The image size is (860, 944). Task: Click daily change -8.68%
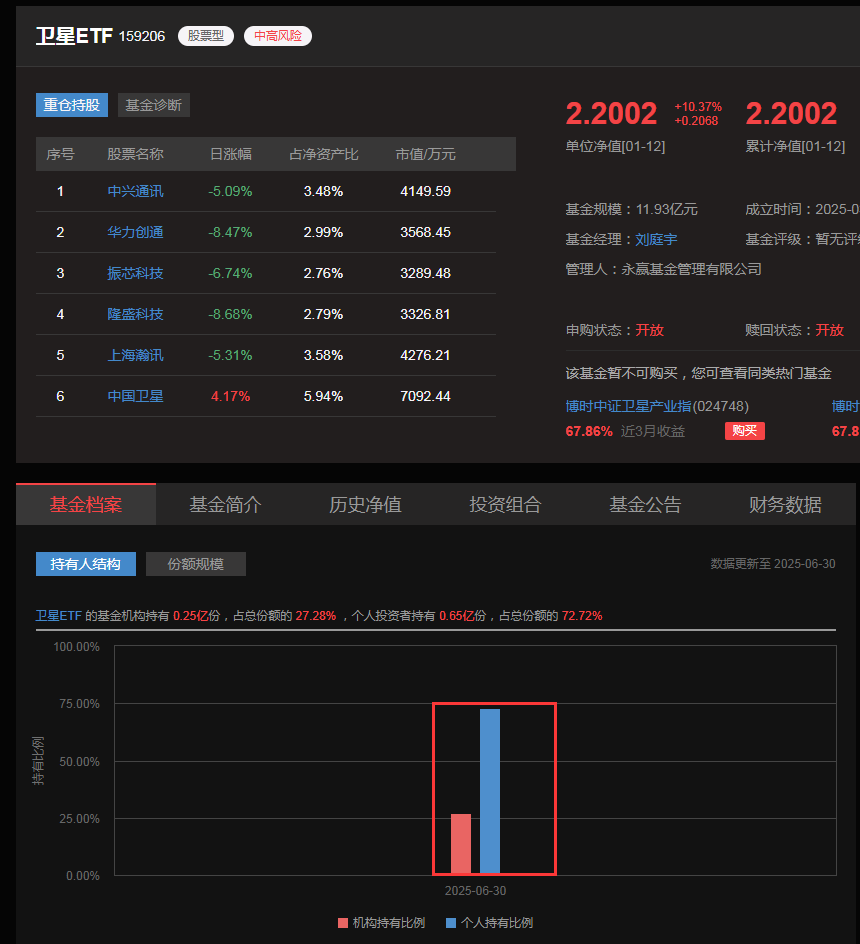click(230, 314)
